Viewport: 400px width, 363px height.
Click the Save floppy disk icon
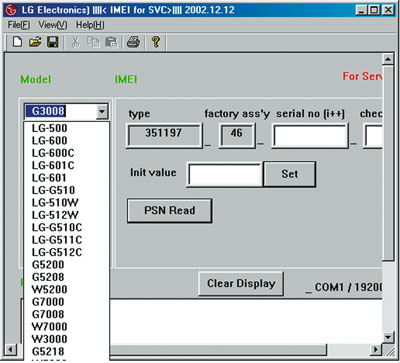(x=53, y=42)
